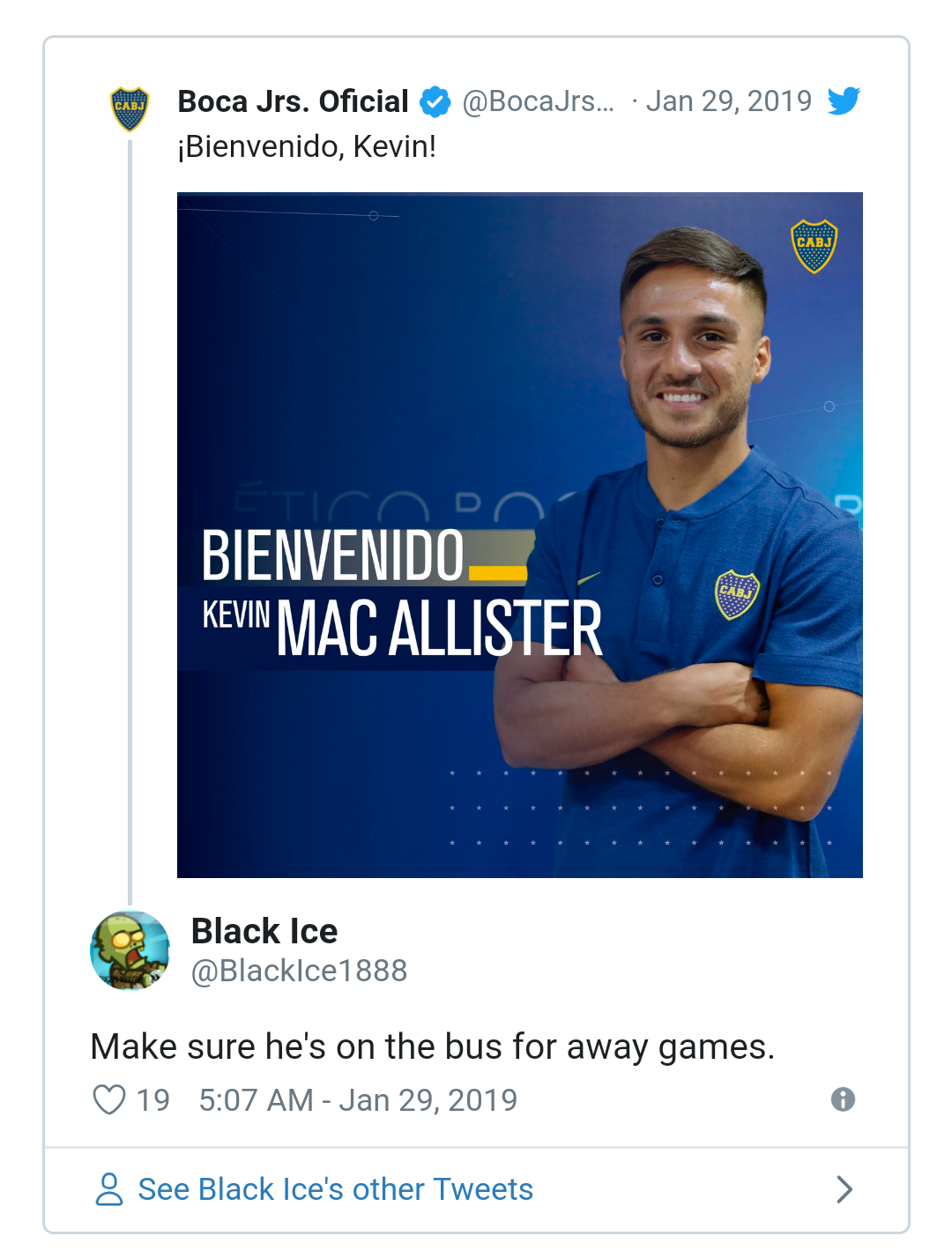Open the Kevin Mac Allister welcome image
Image resolution: width=952 pixels, height=1251 pixels.
(x=519, y=534)
